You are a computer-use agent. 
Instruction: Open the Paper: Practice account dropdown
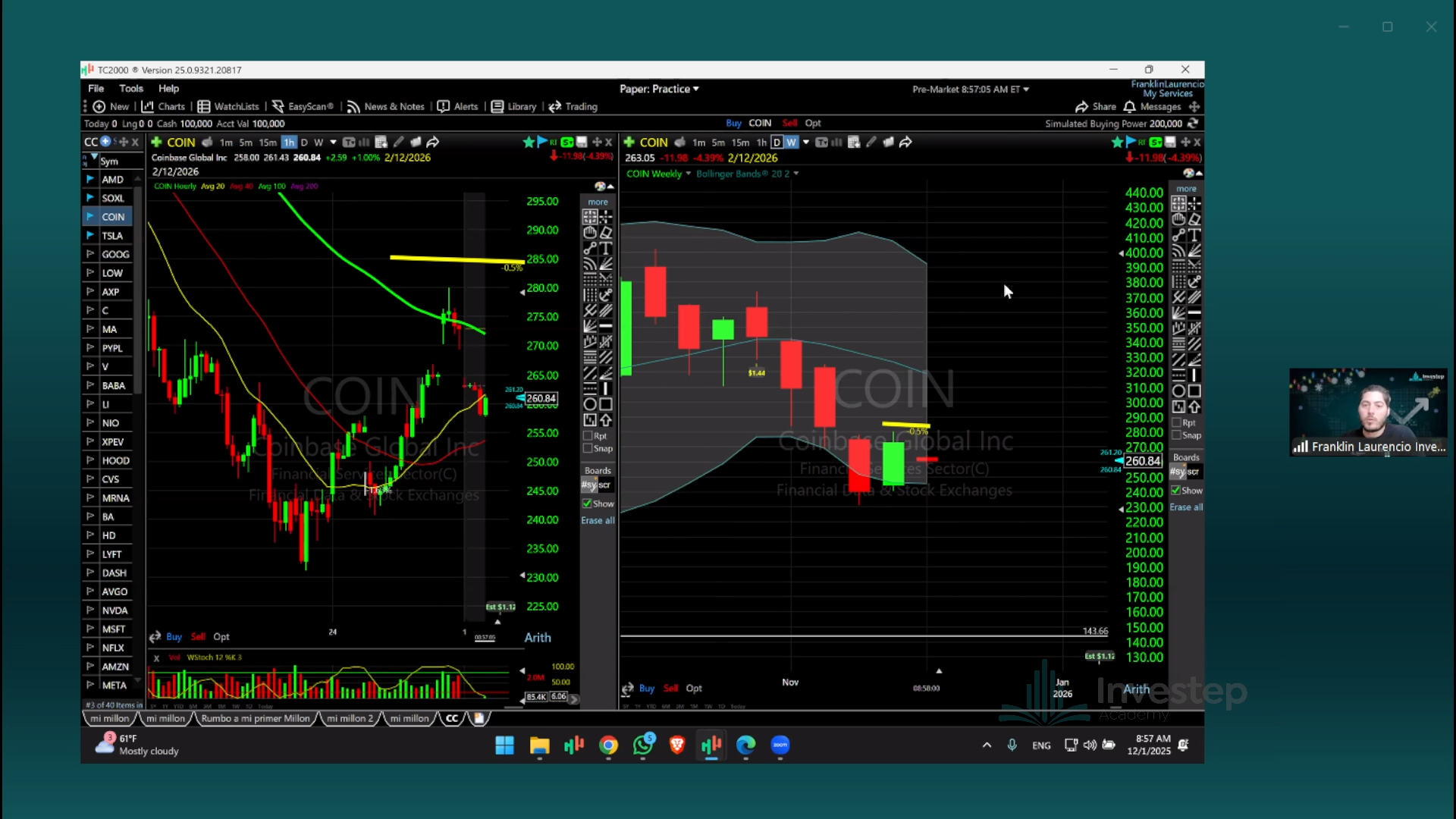[x=659, y=89]
